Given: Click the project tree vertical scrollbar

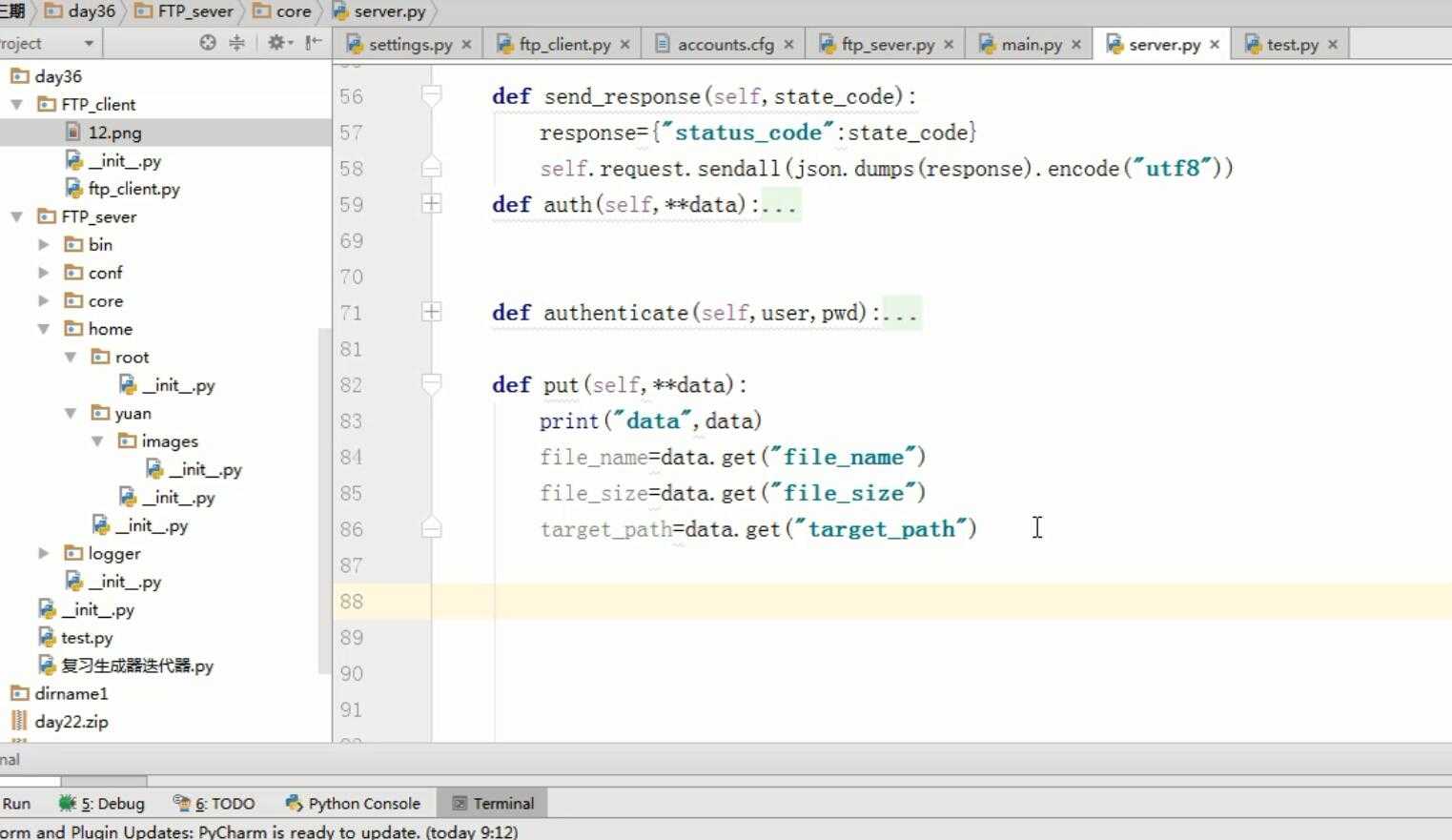Looking at the screenshot, I should (x=324, y=501).
